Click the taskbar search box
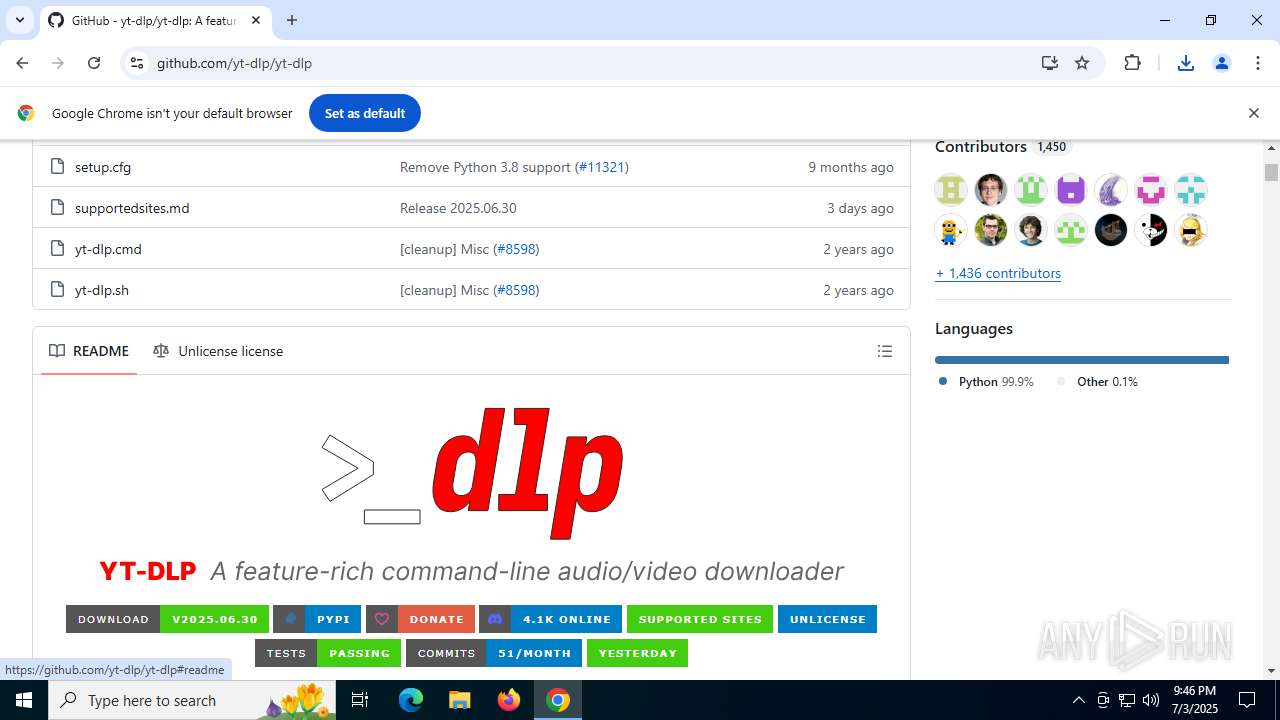 [x=193, y=700]
